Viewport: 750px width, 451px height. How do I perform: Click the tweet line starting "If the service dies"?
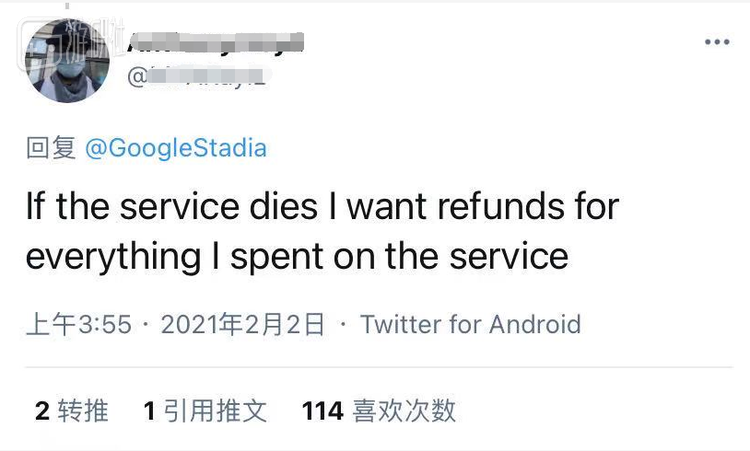point(322,208)
